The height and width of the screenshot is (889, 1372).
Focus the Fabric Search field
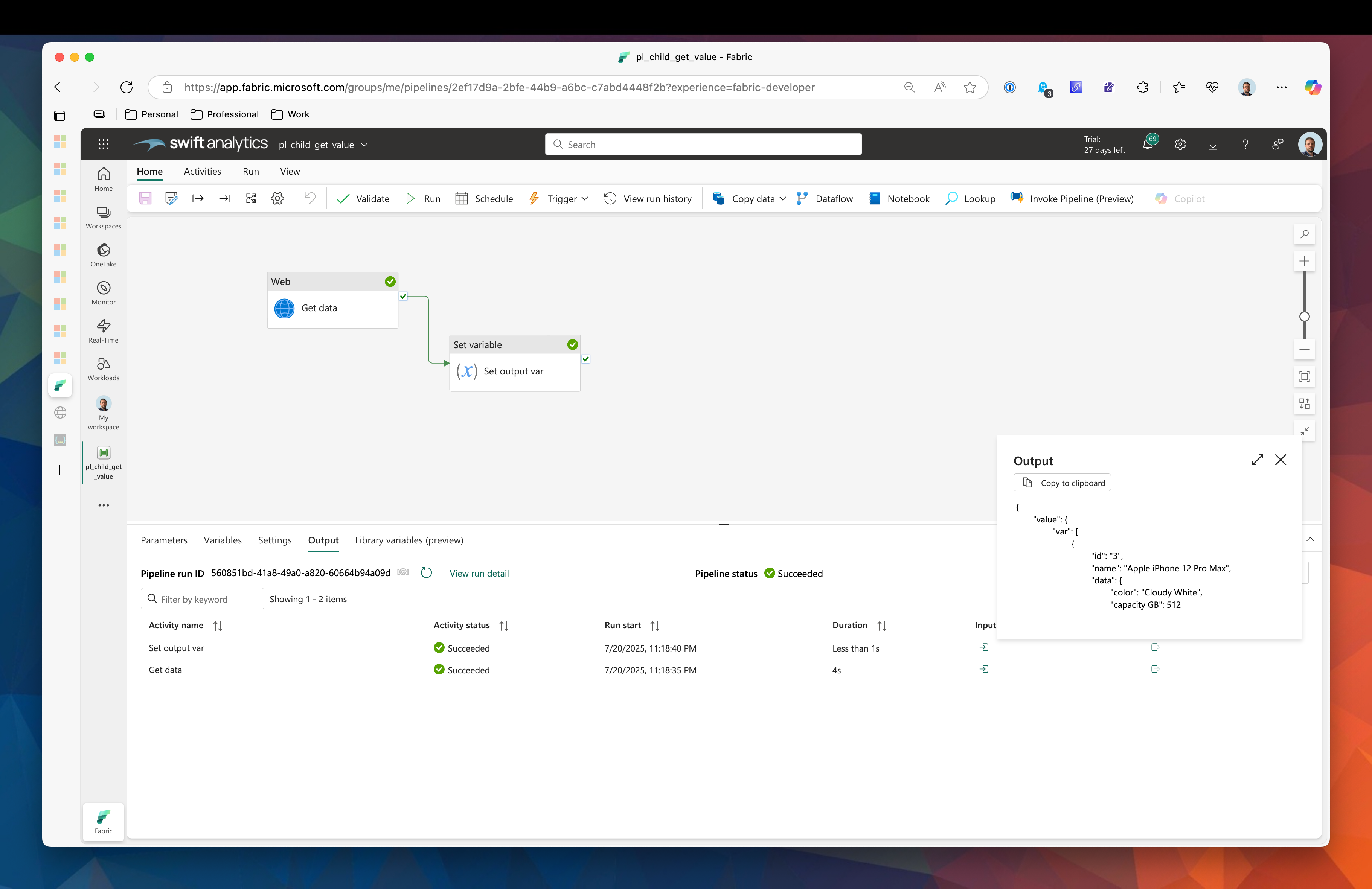(703, 144)
